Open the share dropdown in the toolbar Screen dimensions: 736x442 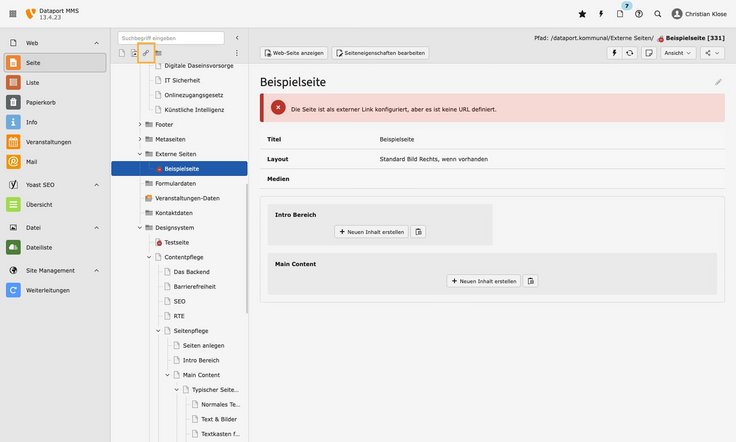click(x=711, y=53)
